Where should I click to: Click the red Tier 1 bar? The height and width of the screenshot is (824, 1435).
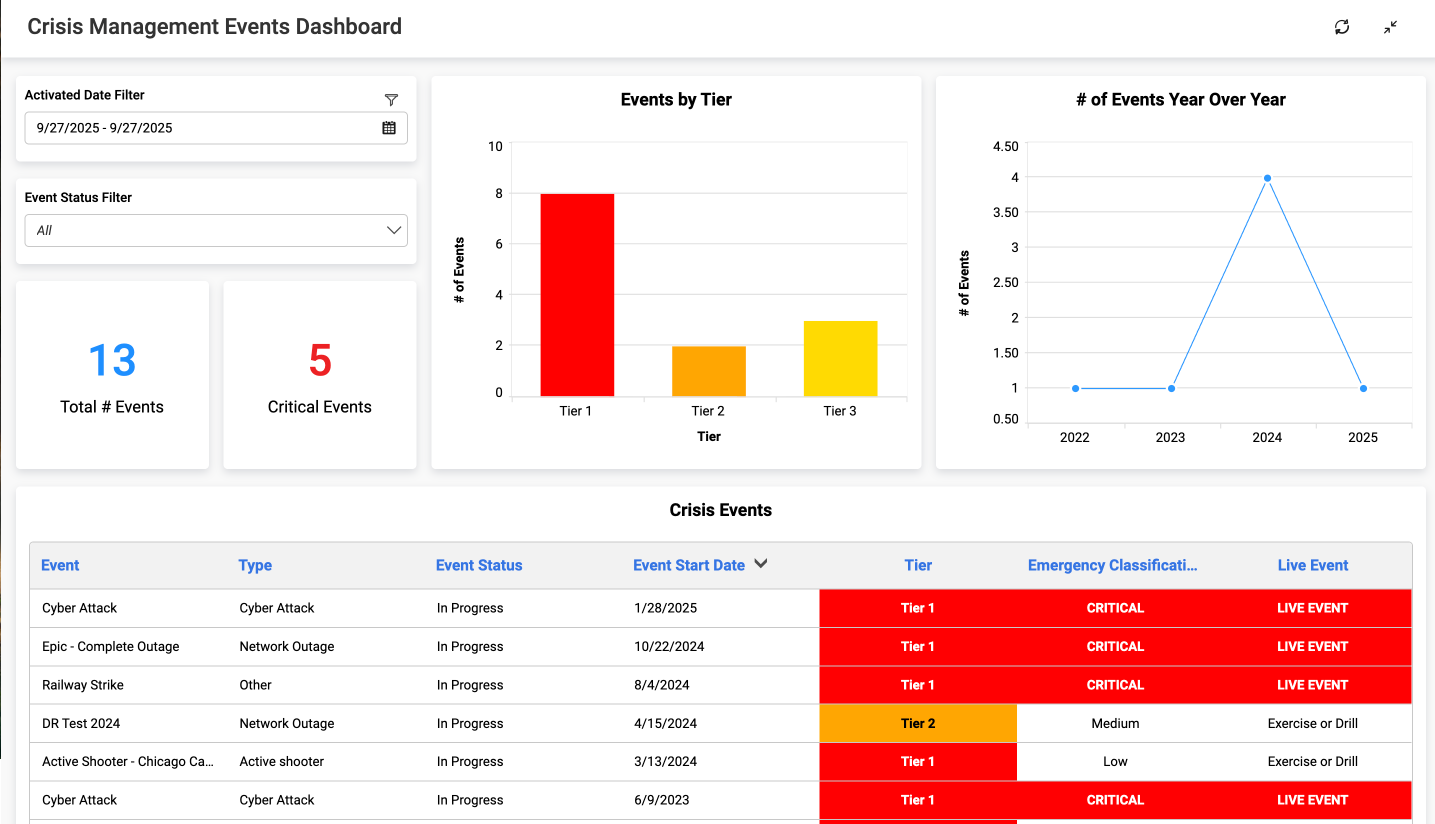click(x=577, y=295)
